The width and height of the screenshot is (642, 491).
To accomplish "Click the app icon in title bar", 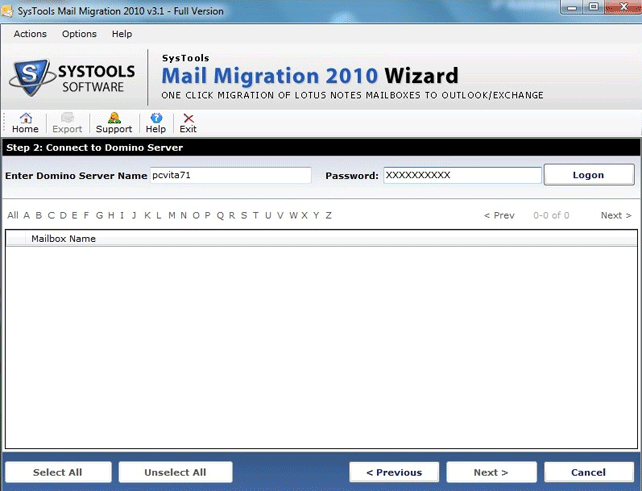I will tap(7, 11).
